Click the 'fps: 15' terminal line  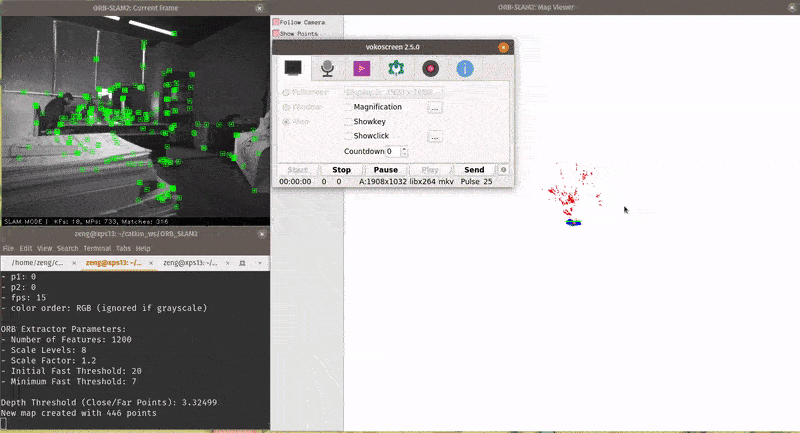click(x=23, y=298)
